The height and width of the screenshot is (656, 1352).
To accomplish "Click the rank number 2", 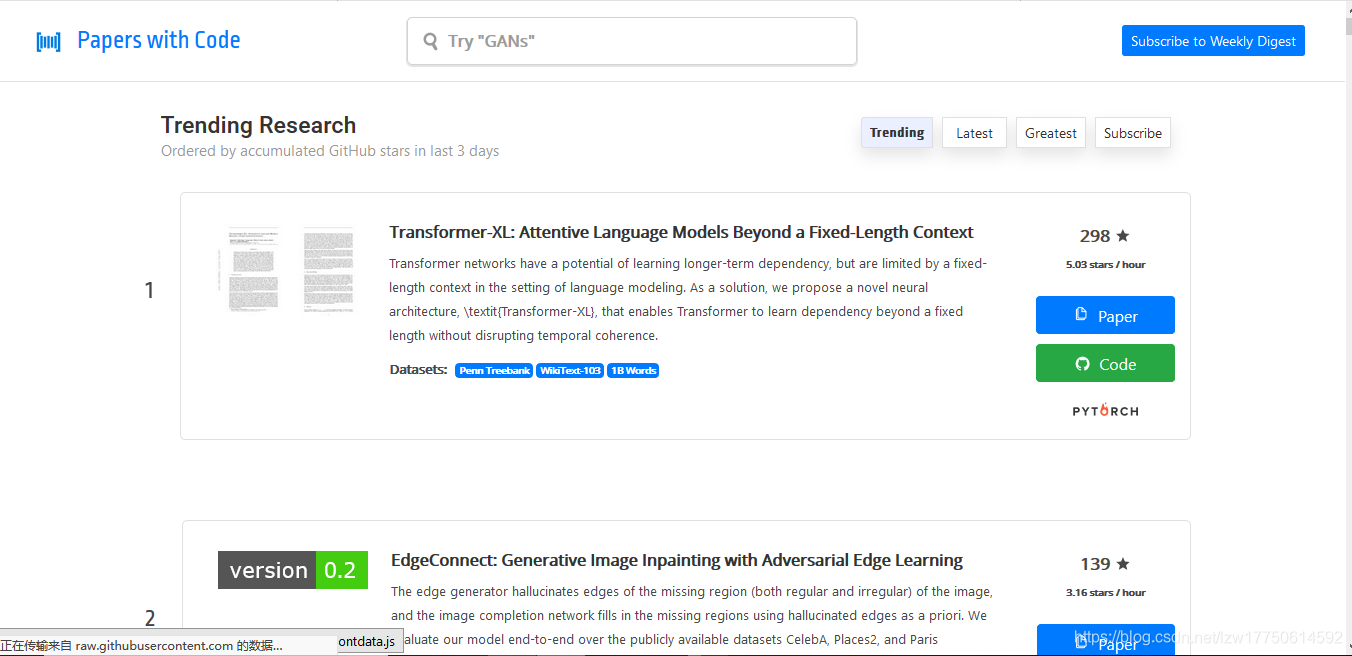I will (150, 618).
